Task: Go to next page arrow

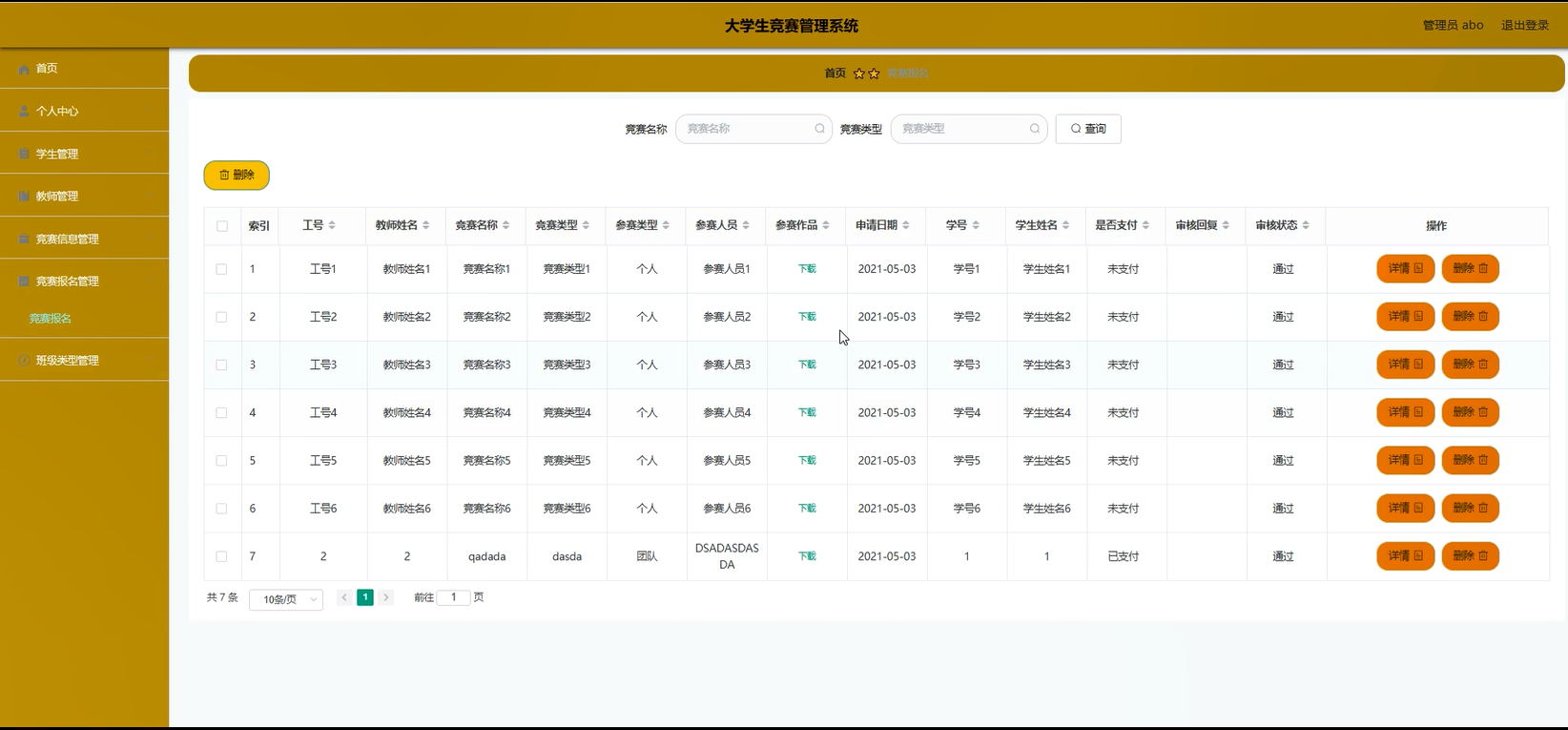Action: (386, 597)
